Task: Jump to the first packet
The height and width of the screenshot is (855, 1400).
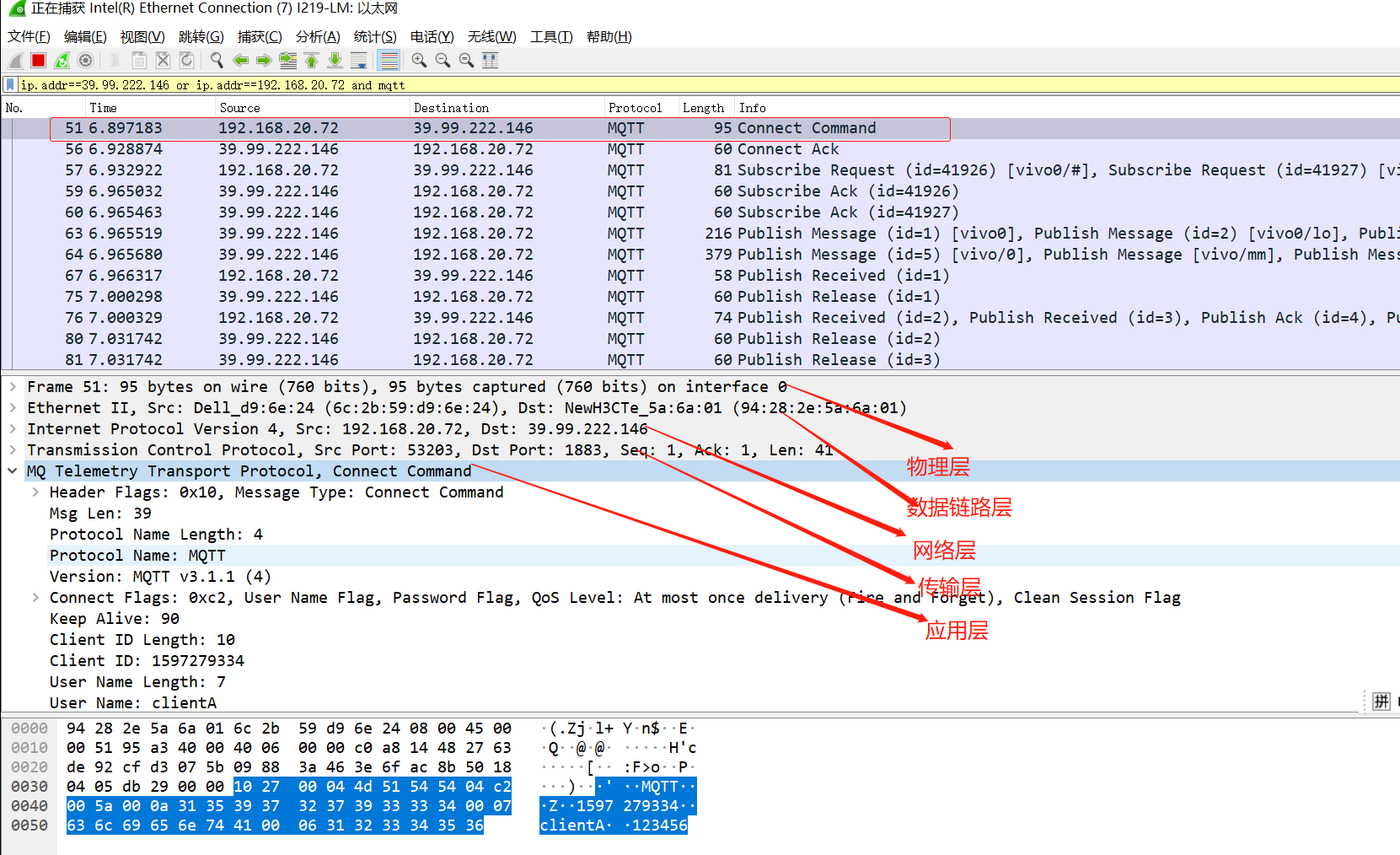Action: click(311, 61)
